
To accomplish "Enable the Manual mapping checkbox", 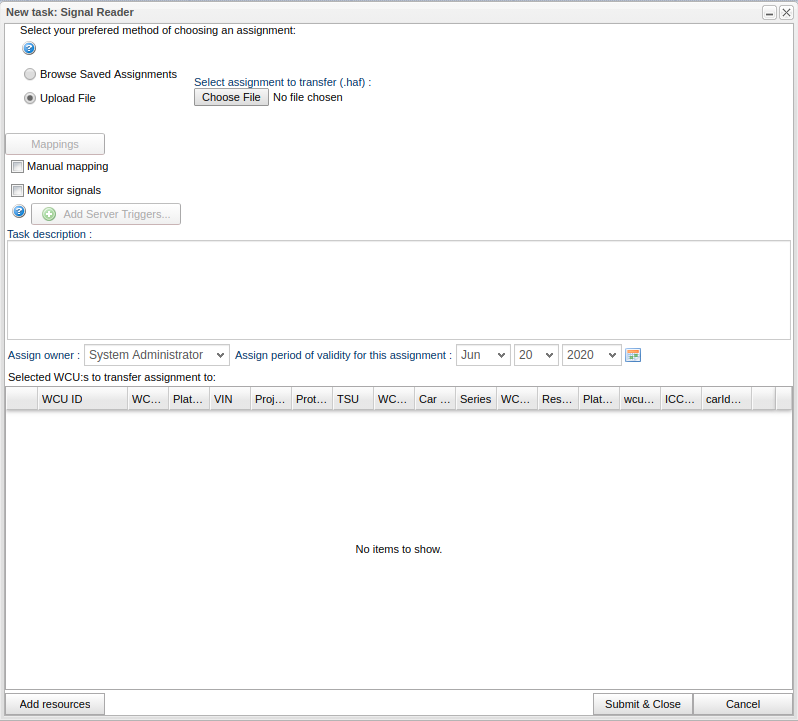I will pos(17,166).
